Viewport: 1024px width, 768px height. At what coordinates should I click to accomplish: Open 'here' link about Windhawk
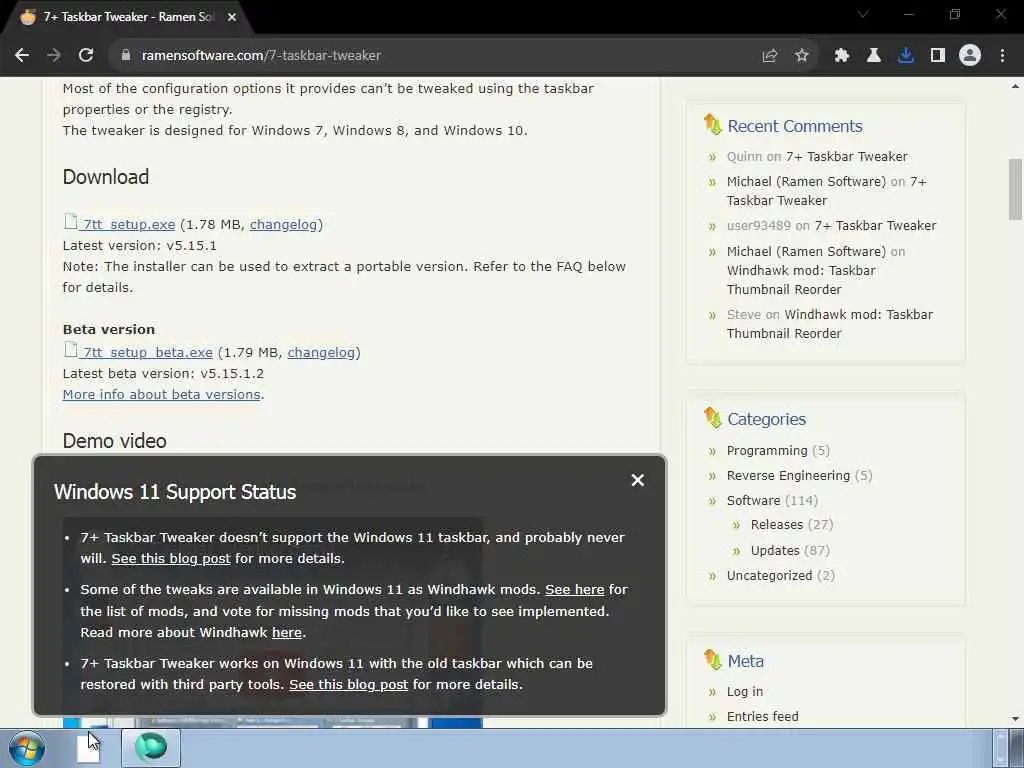point(287,633)
